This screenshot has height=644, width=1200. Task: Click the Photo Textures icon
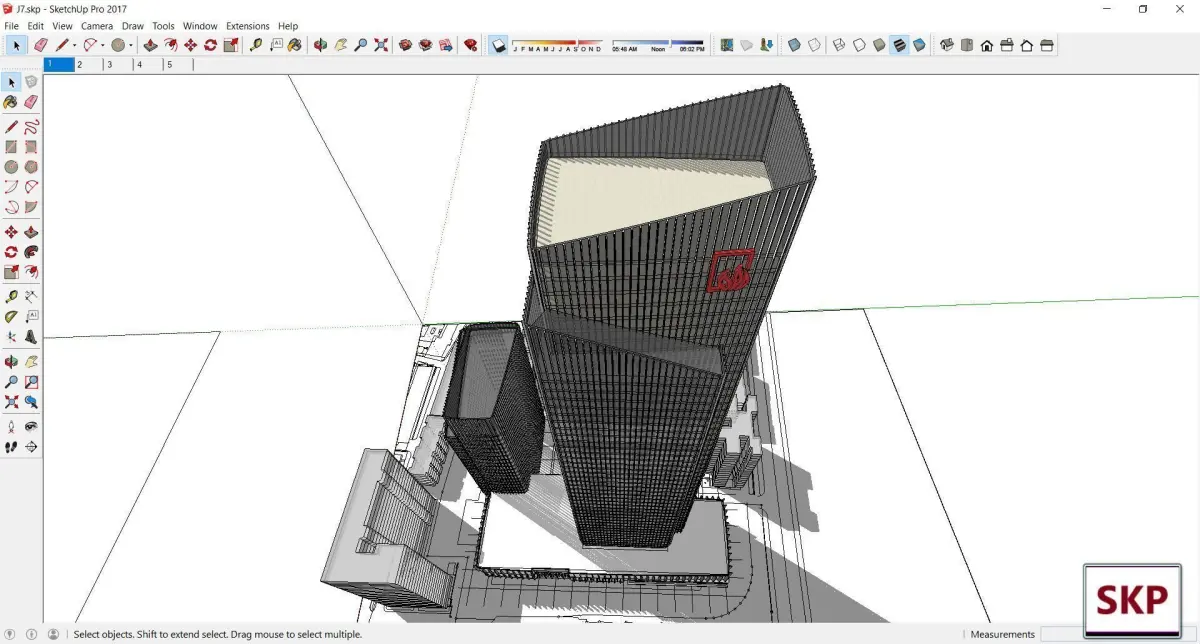coord(766,45)
